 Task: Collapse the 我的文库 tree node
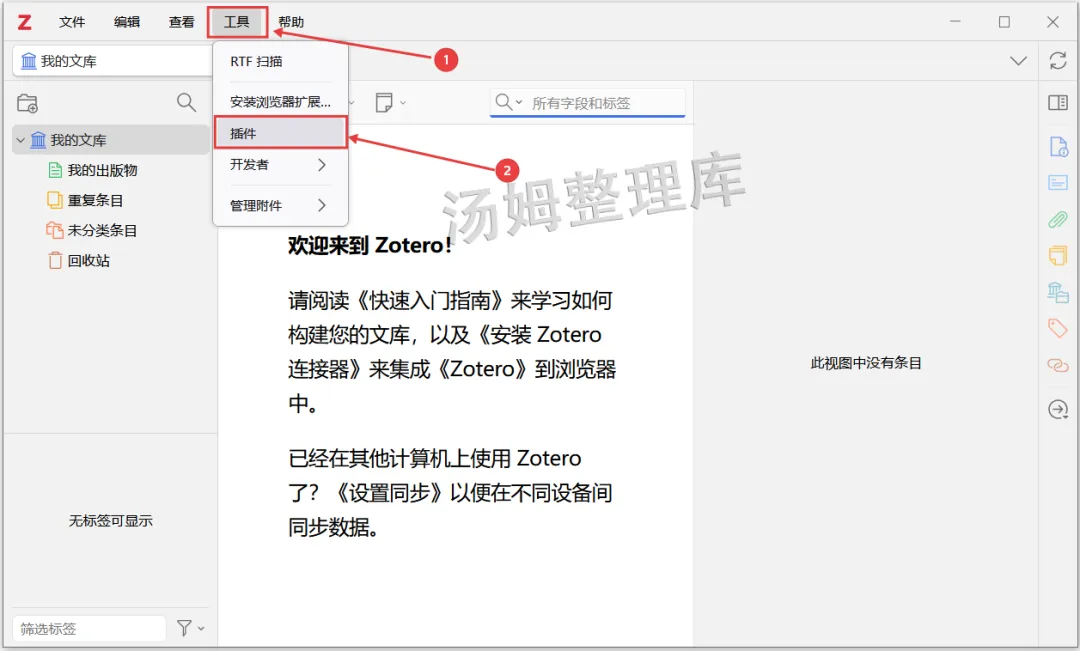coord(21,140)
